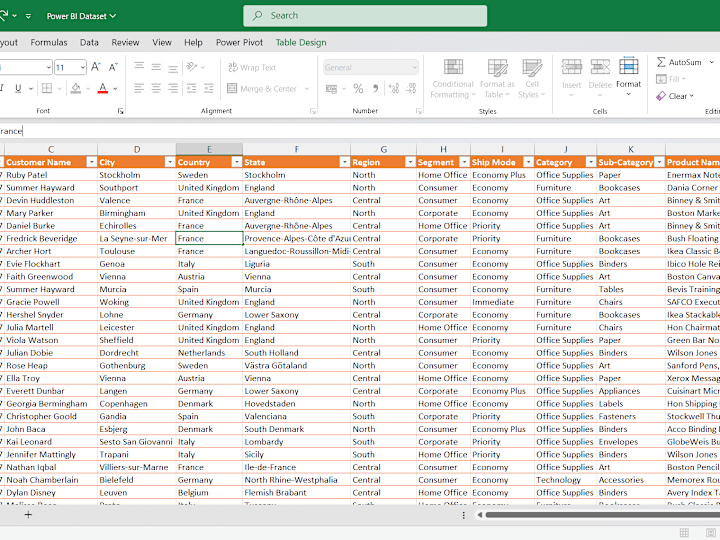
Task: Expand the Merge & Center options arrow
Action: click(x=306, y=89)
